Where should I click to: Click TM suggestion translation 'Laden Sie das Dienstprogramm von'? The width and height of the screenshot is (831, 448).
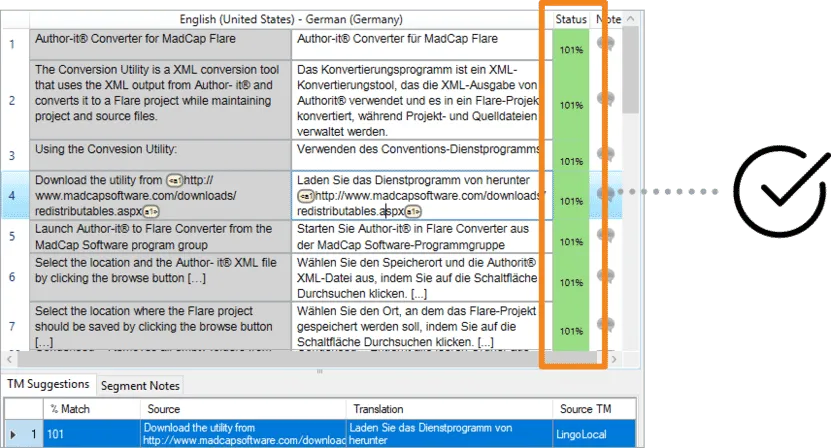click(430, 428)
